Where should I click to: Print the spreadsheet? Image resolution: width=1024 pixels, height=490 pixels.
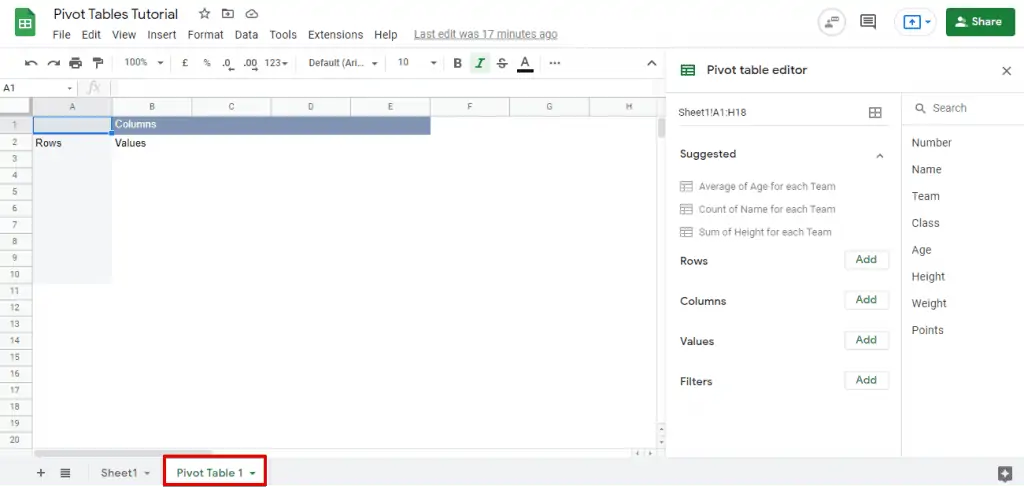[76, 63]
